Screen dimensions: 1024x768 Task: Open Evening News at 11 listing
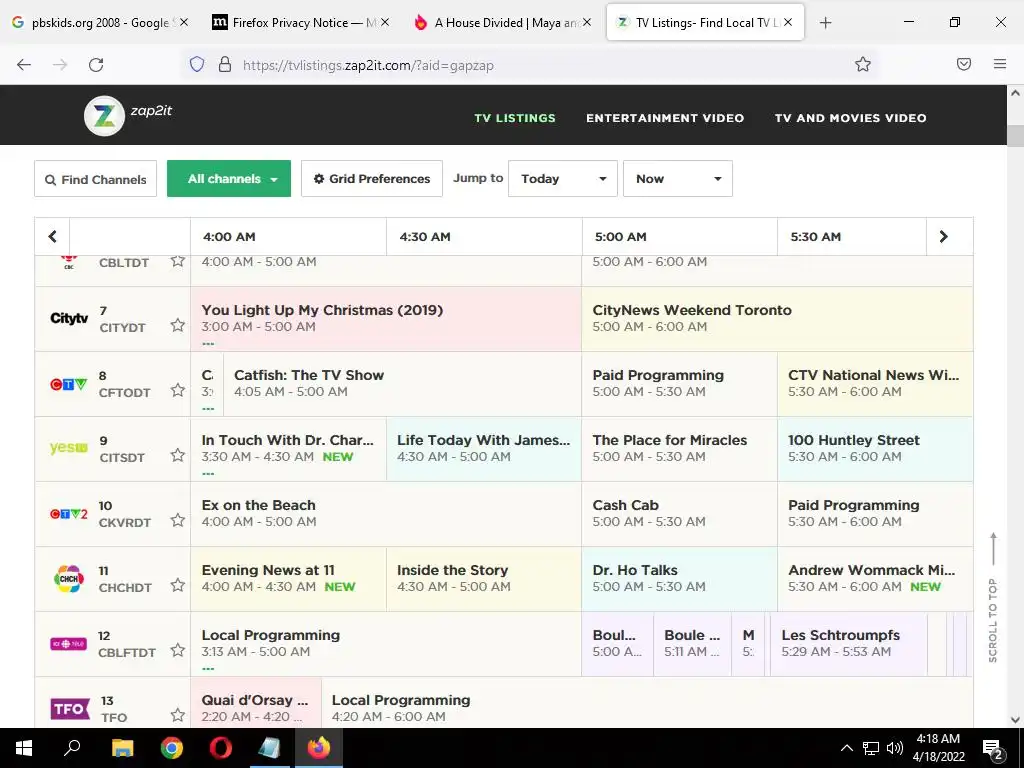pos(289,579)
